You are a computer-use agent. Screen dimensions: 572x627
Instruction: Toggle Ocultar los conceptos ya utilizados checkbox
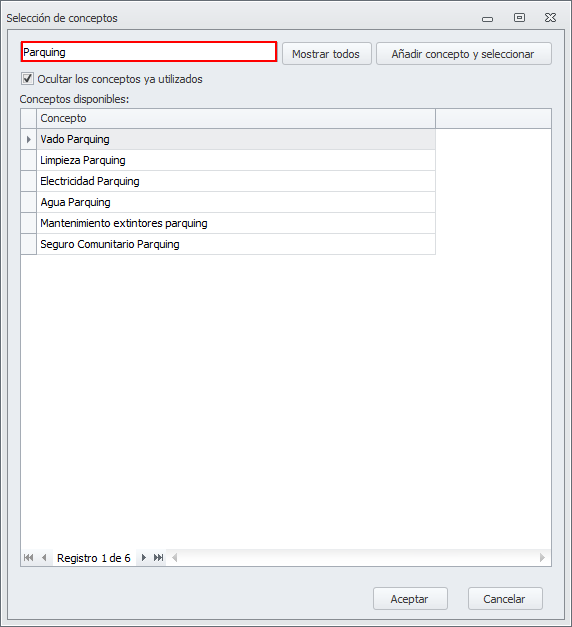click(27, 79)
